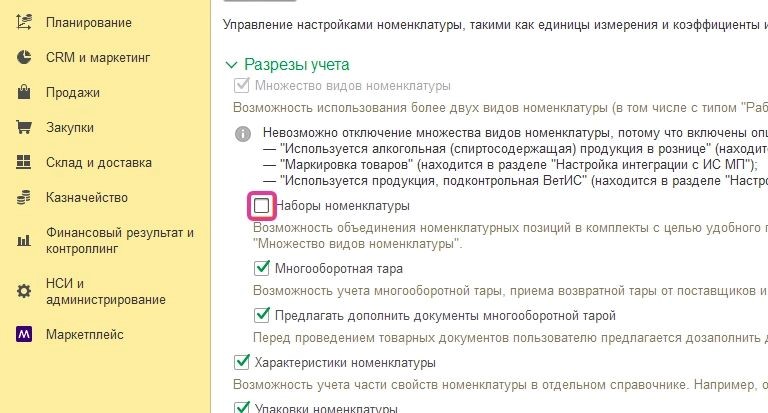Open the Продажи section
This screenshot has height=413, width=768.
pyautogui.click(x=73, y=93)
